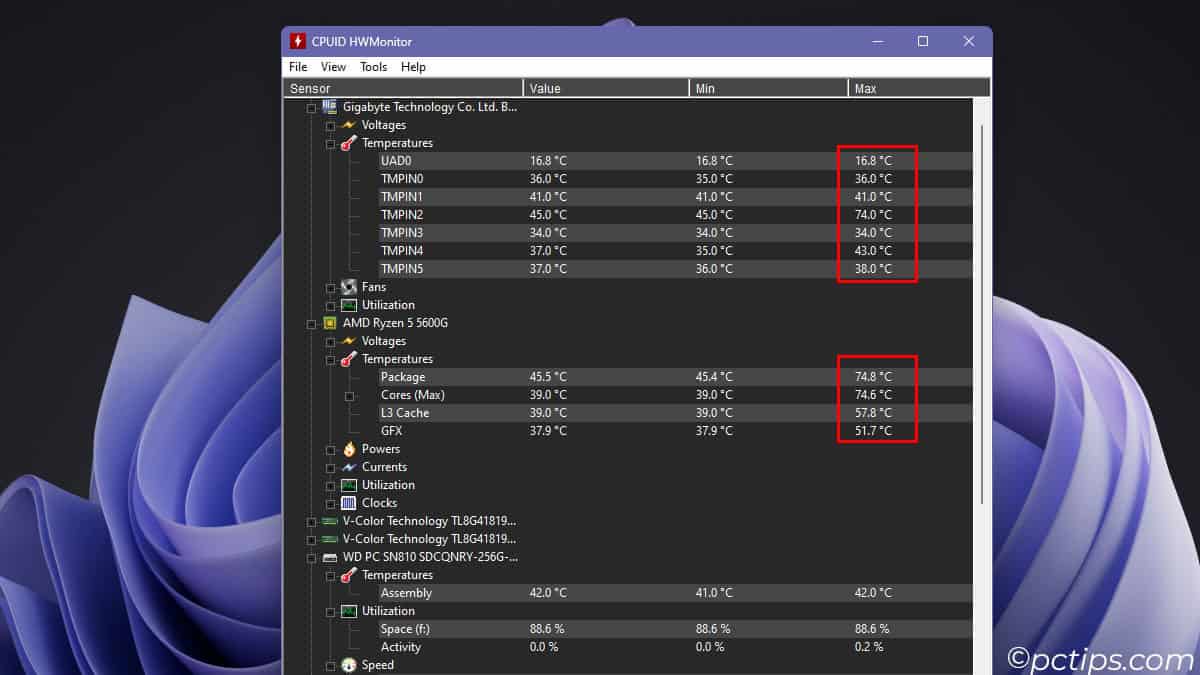Click the Speed gauge icon
The width and height of the screenshot is (1200, 675).
pyautogui.click(x=348, y=665)
